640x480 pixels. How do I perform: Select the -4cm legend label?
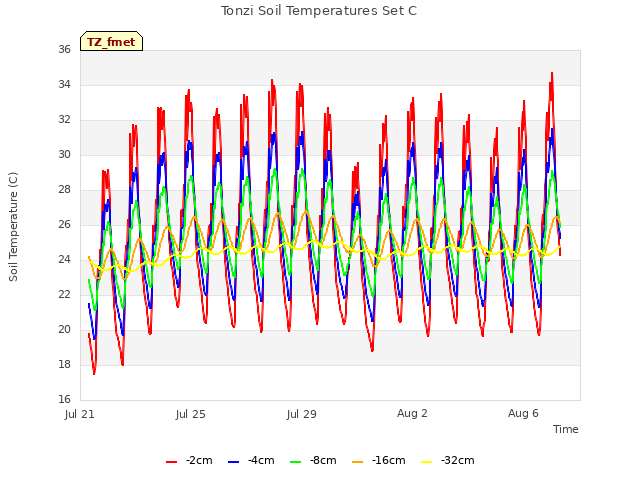click(261, 460)
